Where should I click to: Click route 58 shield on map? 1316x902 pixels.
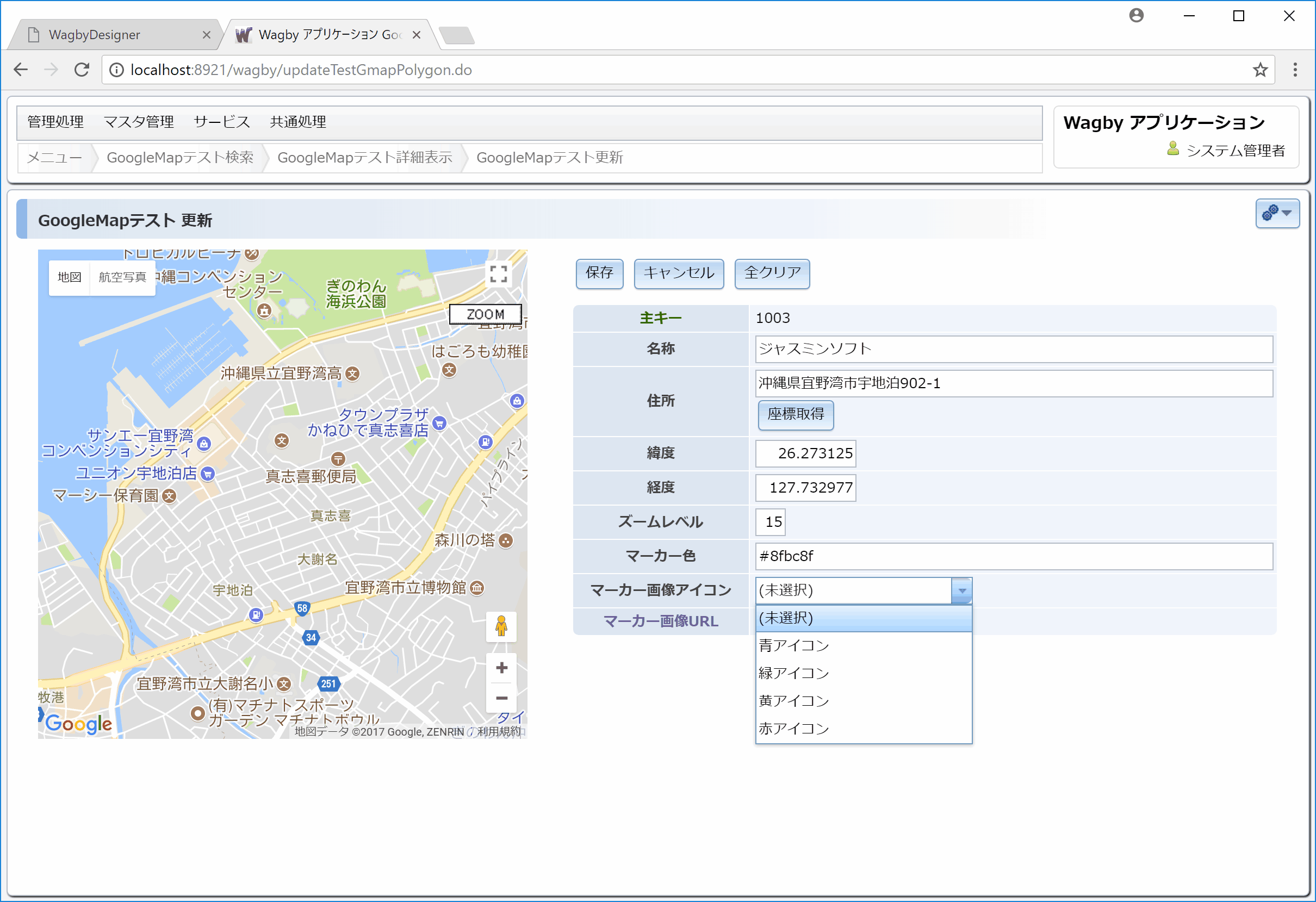click(302, 608)
